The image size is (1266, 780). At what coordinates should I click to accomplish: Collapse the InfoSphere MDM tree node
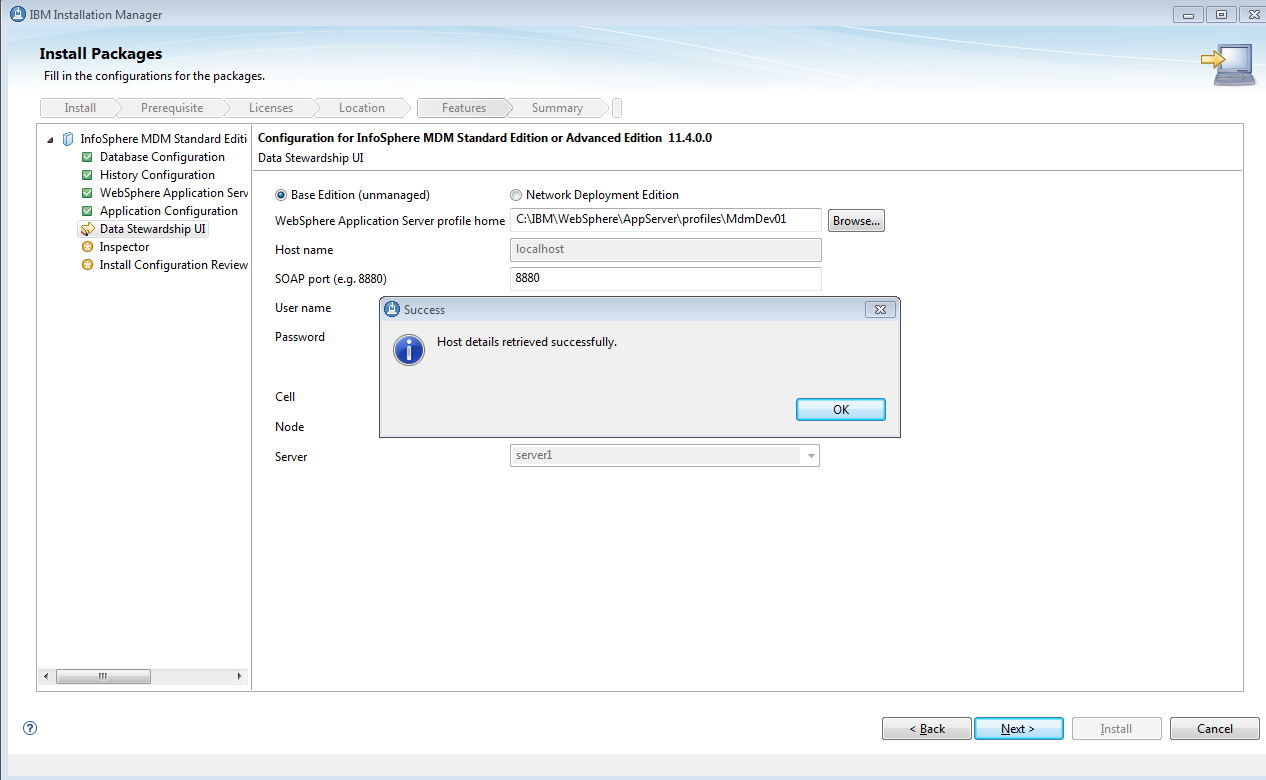[51, 139]
